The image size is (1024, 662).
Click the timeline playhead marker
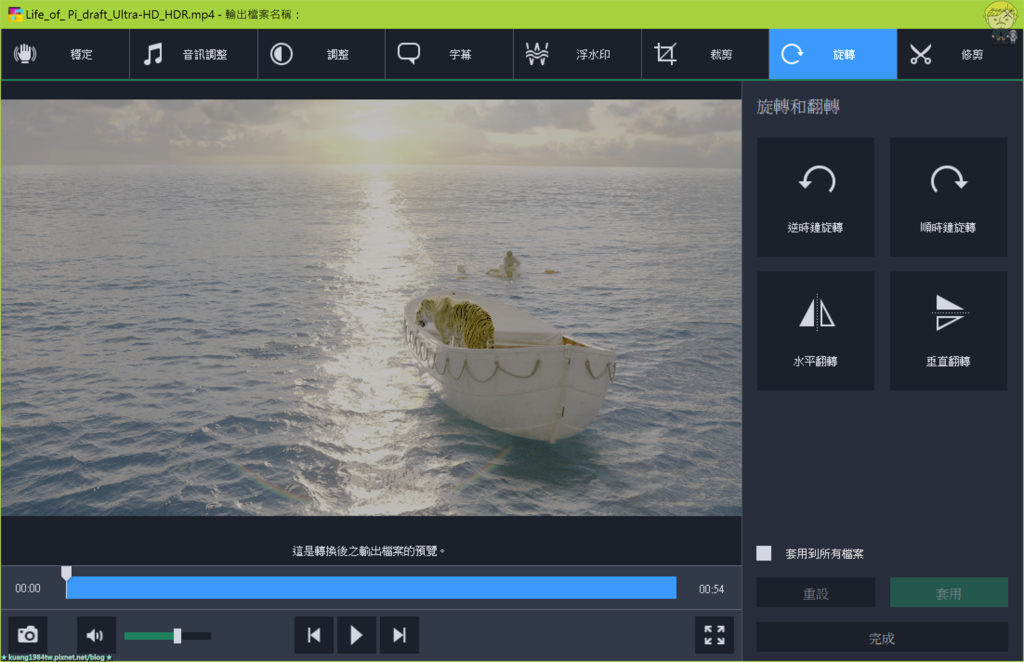pyautogui.click(x=66, y=573)
